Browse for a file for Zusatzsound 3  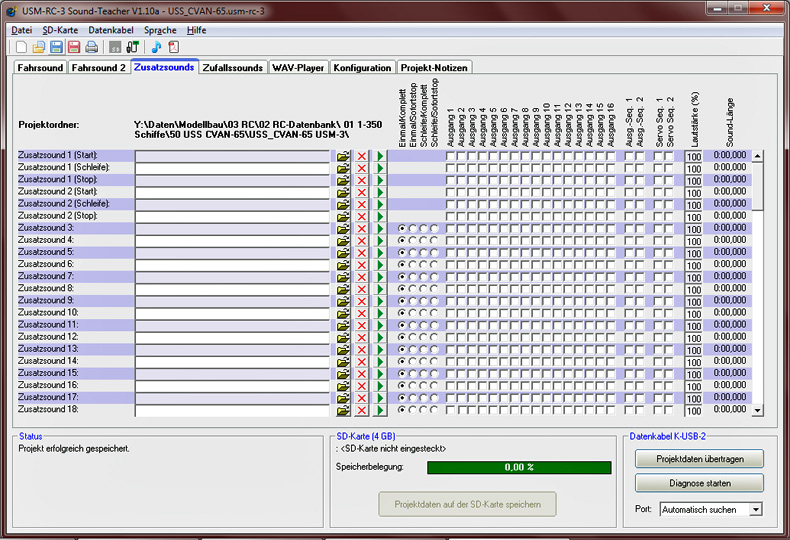click(x=343, y=229)
